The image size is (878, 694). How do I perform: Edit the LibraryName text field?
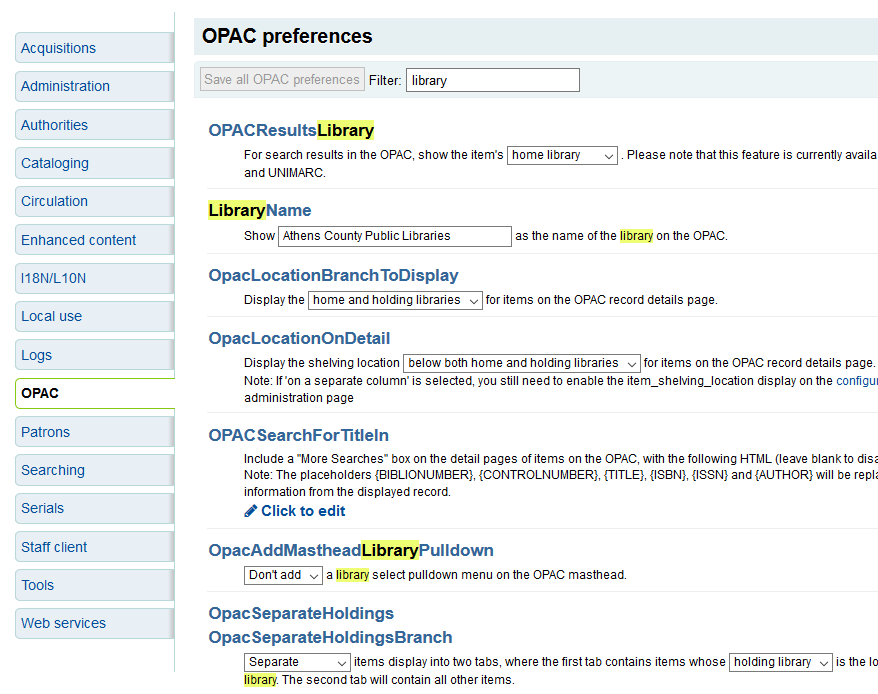tap(394, 237)
